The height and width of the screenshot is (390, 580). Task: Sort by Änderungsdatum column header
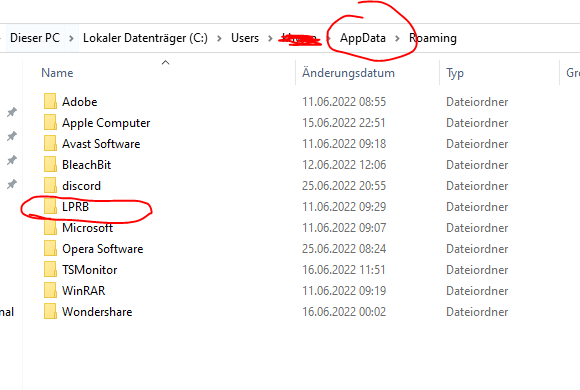[x=348, y=73]
